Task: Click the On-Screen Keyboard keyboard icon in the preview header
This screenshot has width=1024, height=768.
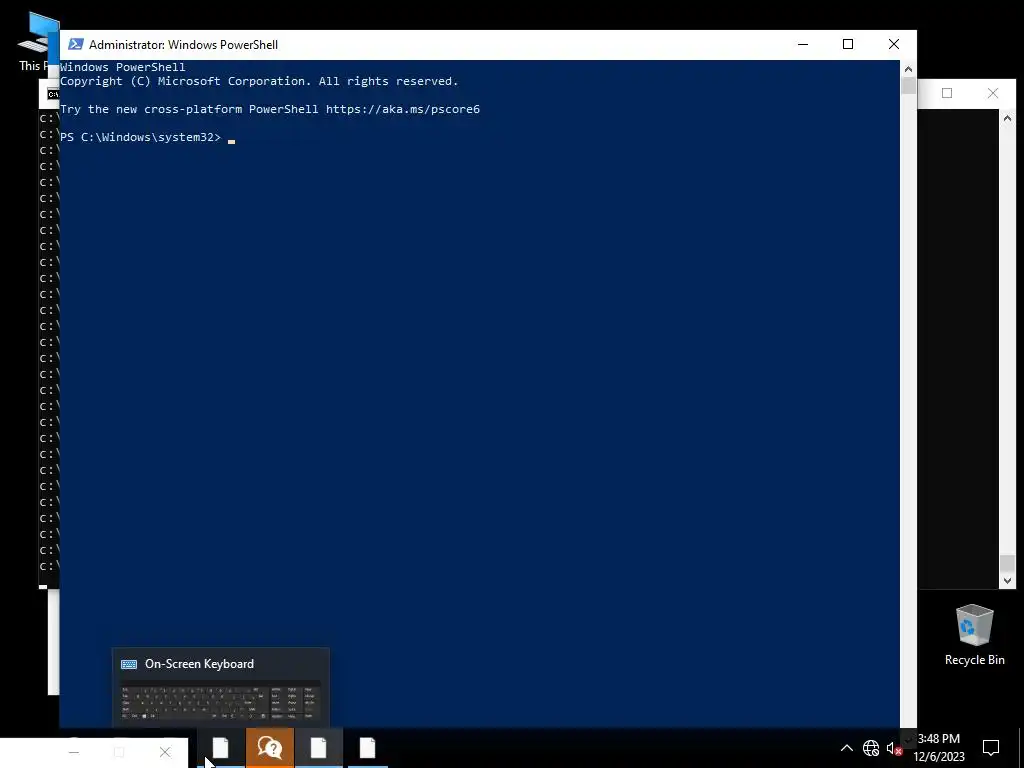Action: tap(129, 664)
